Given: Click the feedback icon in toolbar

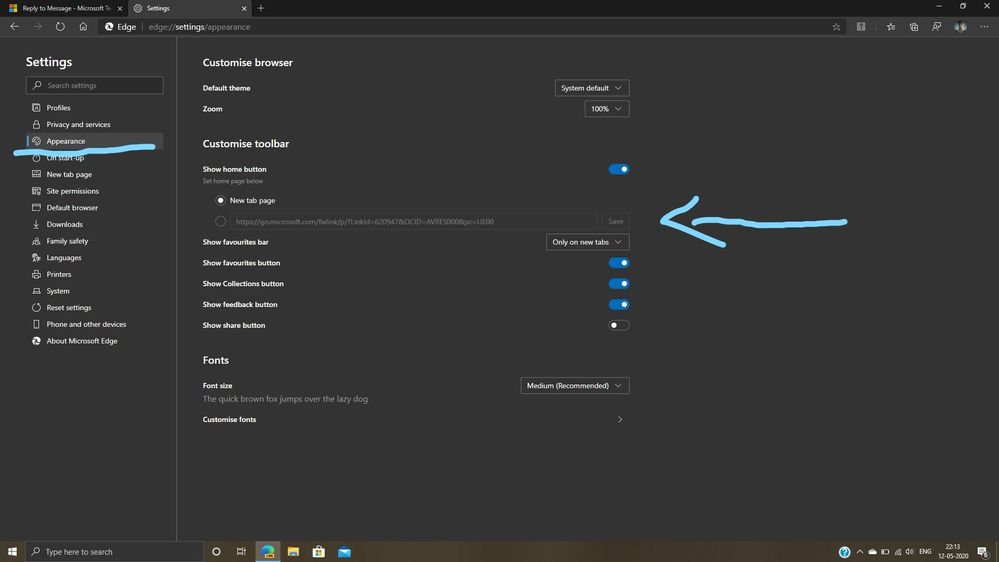Looking at the screenshot, I should pyautogui.click(x=937, y=27).
